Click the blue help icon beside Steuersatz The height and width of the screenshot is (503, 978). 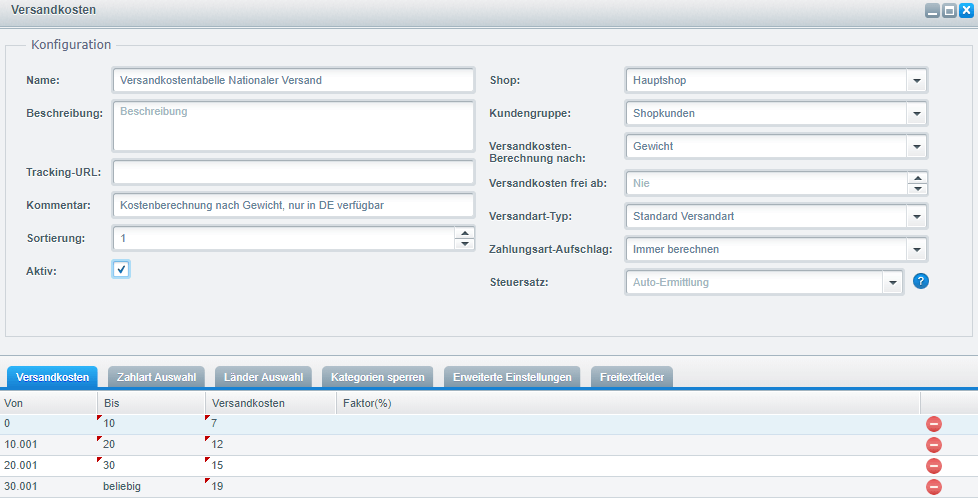pyautogui.click(x=921, y=281)
